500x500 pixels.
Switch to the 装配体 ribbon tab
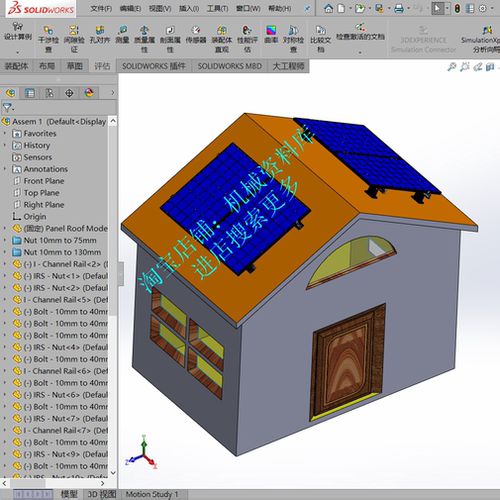(x=16, y=66)
